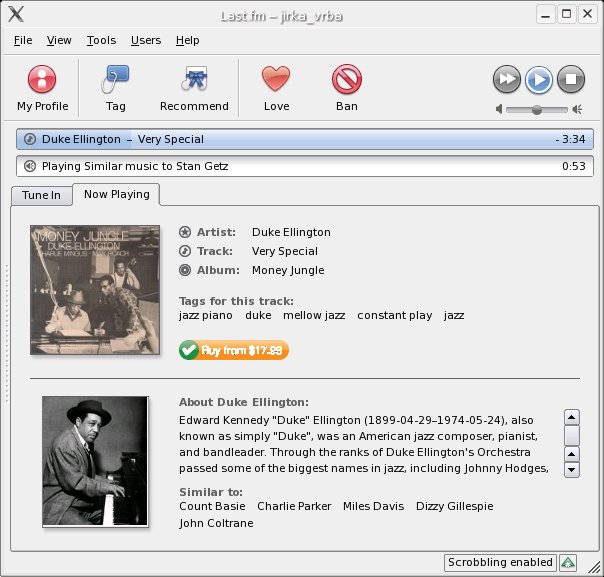604x577 pixels.
Task: Click the biography scroll-down arrow
Action: (x=572, y=470)
